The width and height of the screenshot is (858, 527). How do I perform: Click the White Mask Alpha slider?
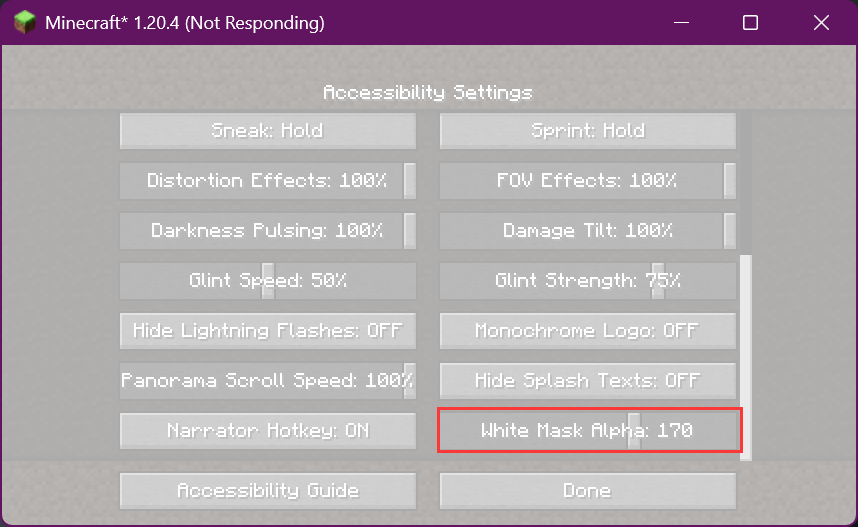coord(587,431)
